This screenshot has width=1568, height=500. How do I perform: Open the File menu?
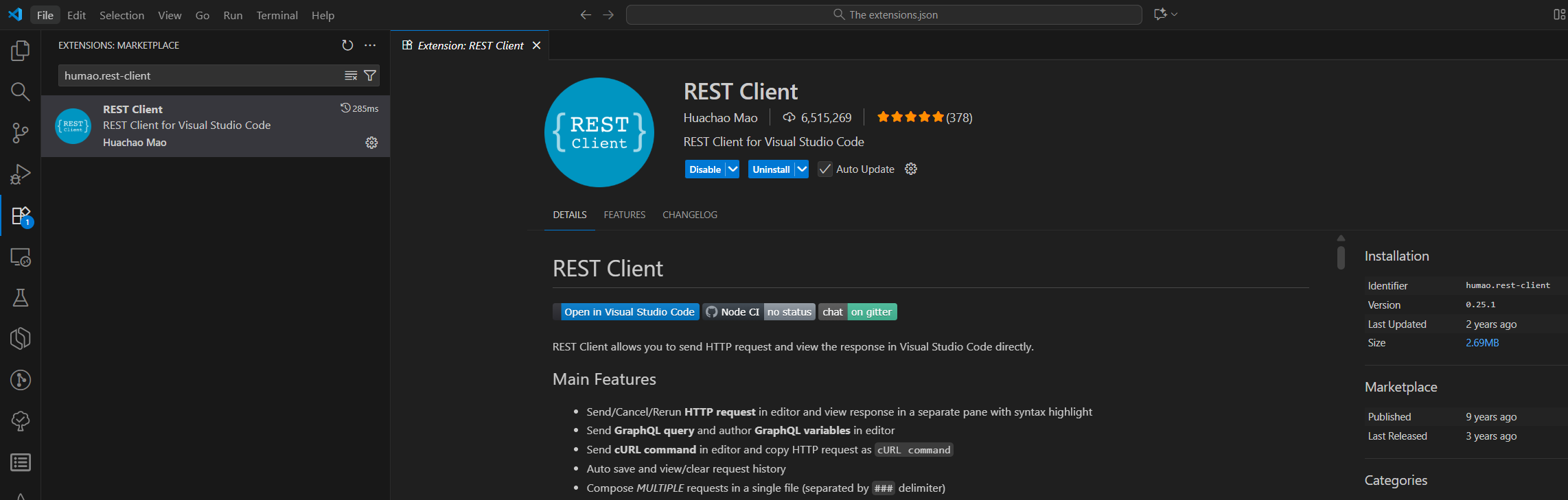click(x=45, y=15)
